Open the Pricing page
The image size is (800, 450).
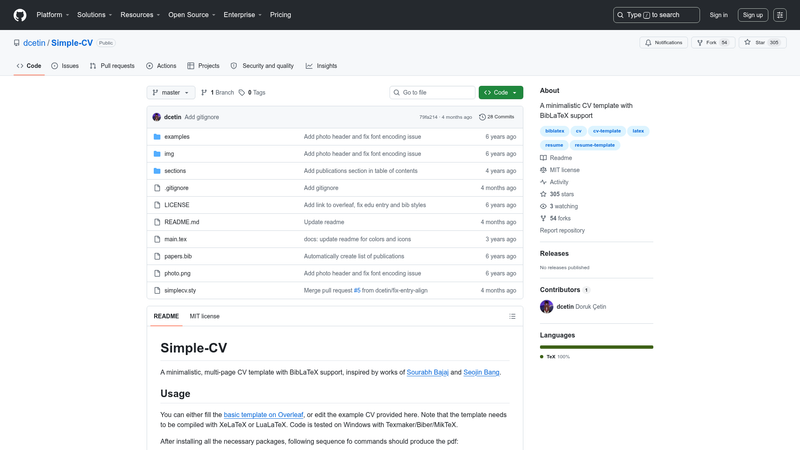[281, 15]
